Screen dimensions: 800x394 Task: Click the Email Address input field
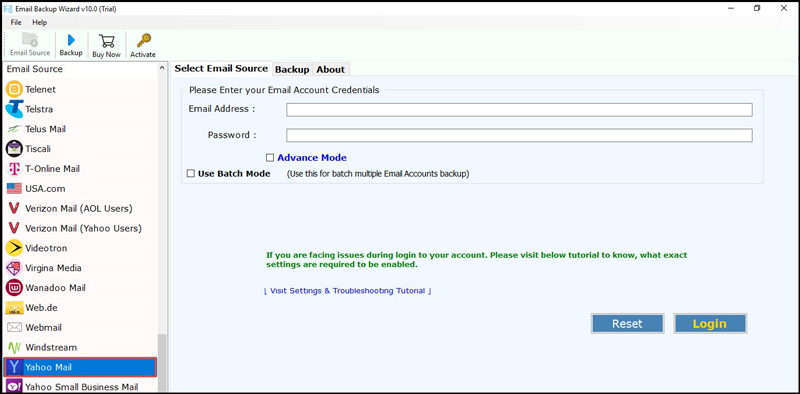click(519, 110)
